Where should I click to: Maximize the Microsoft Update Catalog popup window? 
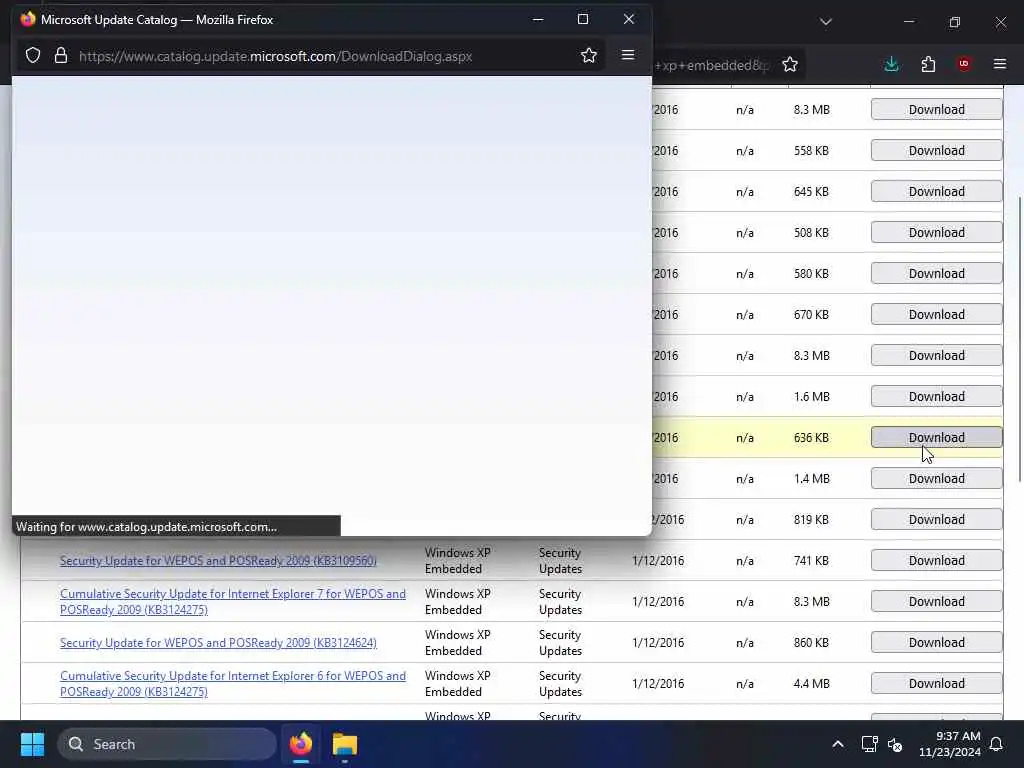pos(583,20)
